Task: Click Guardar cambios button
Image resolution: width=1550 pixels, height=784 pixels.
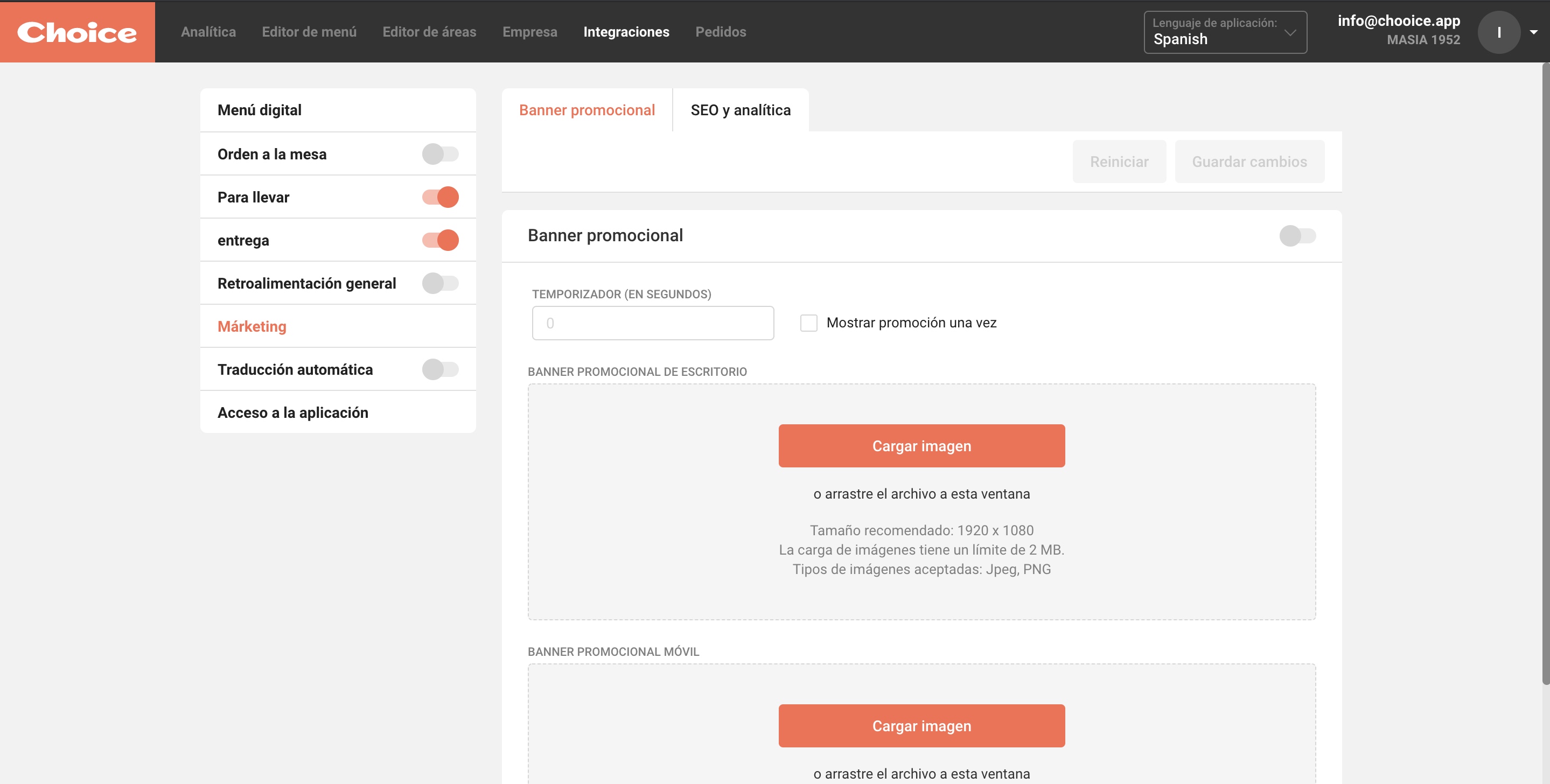Action: click(1250, 160)
